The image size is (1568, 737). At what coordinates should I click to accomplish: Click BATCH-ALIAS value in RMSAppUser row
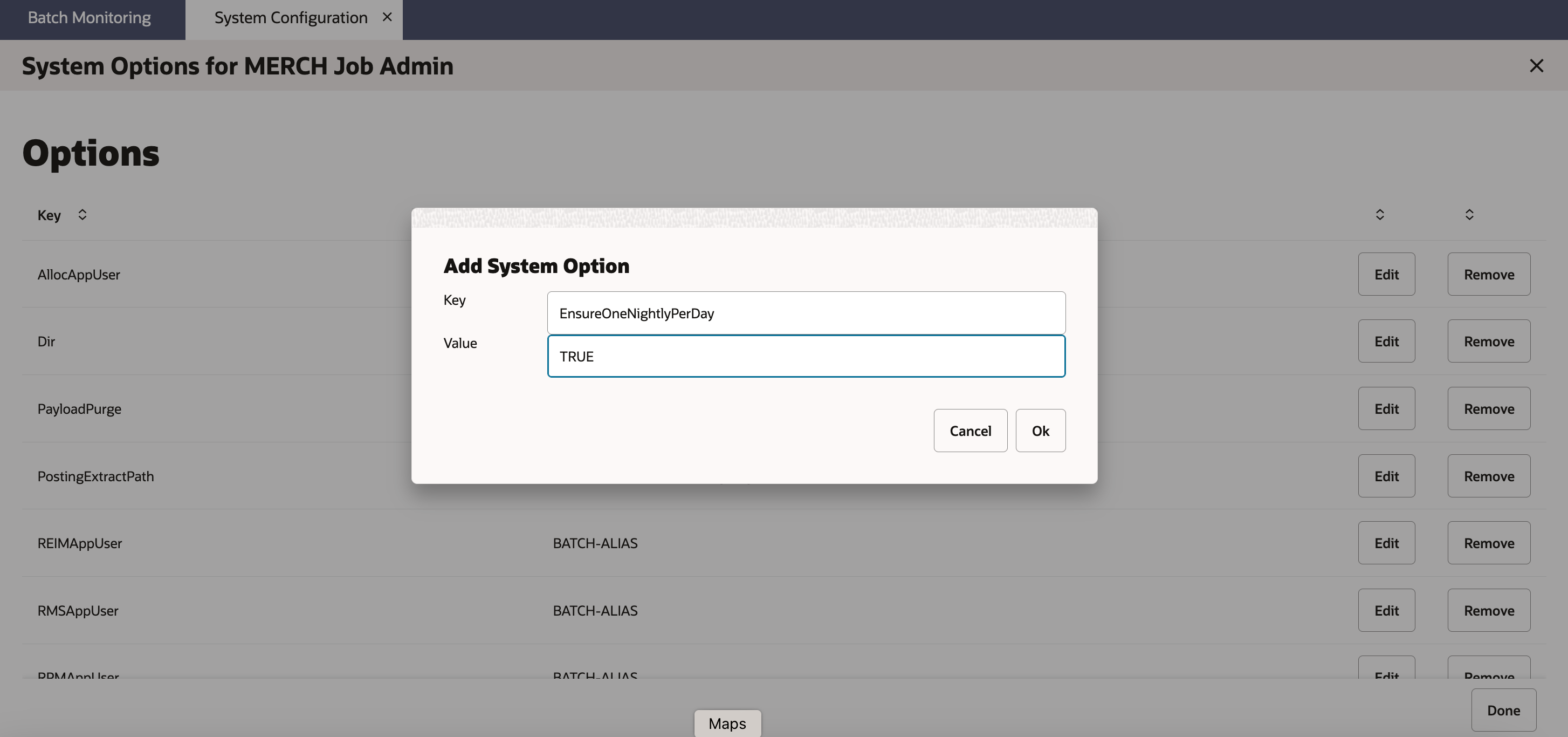(595, 611)
